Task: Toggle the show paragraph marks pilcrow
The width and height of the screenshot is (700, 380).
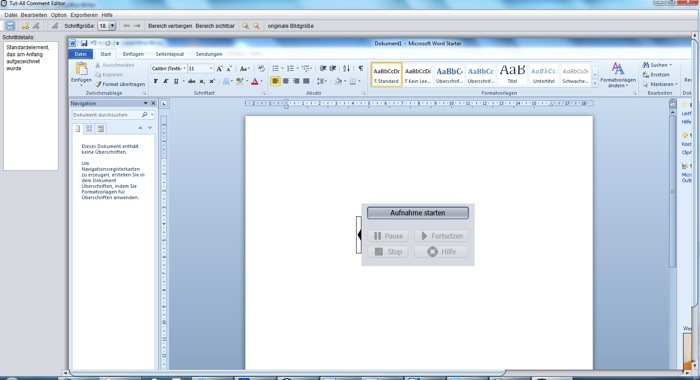Action: 361,68
